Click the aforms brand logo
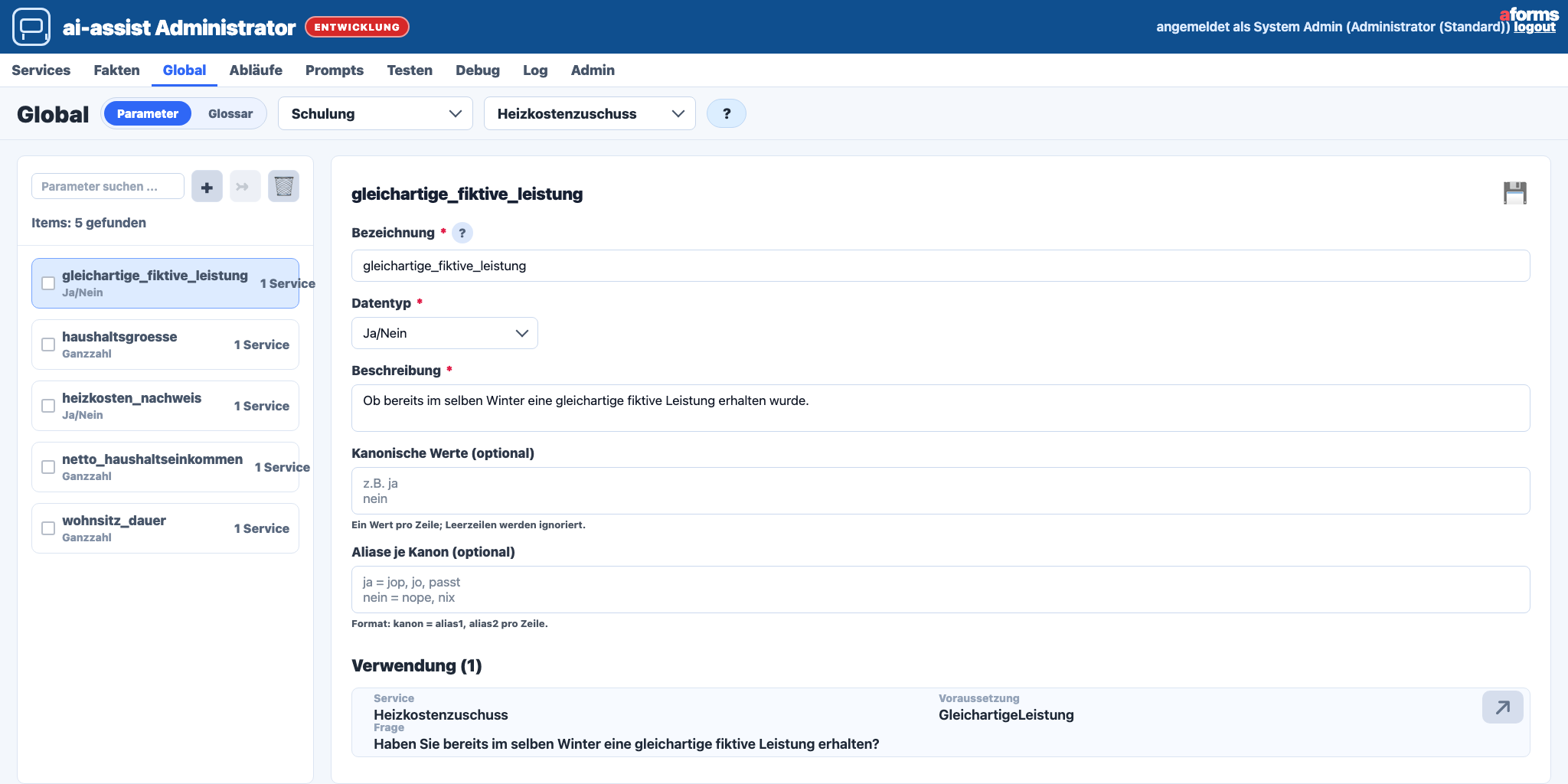This screenshot has width=1568, height=784. tap(1529, 14)
